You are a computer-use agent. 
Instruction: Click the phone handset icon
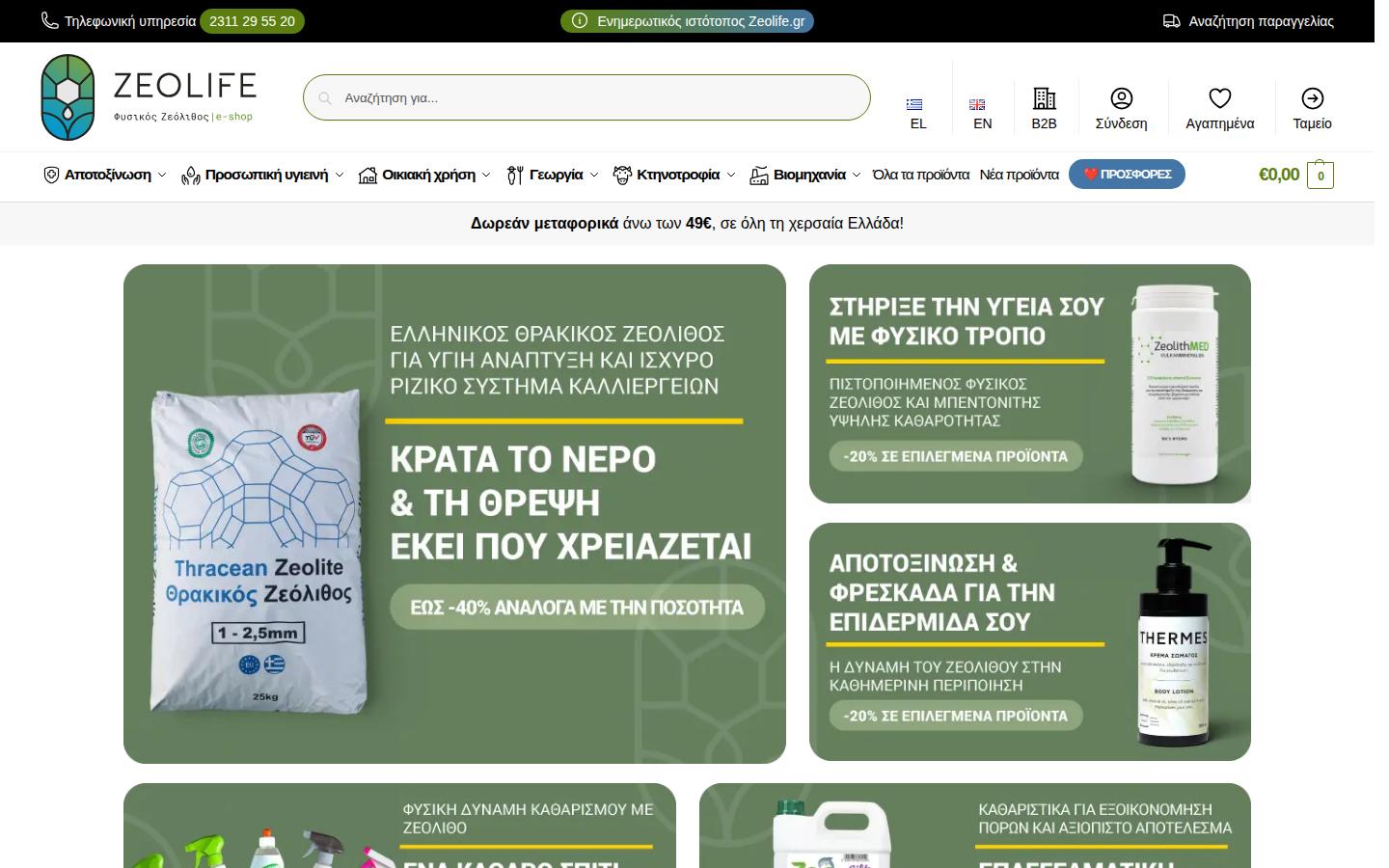pyautogui.click(x=50, y=20)
